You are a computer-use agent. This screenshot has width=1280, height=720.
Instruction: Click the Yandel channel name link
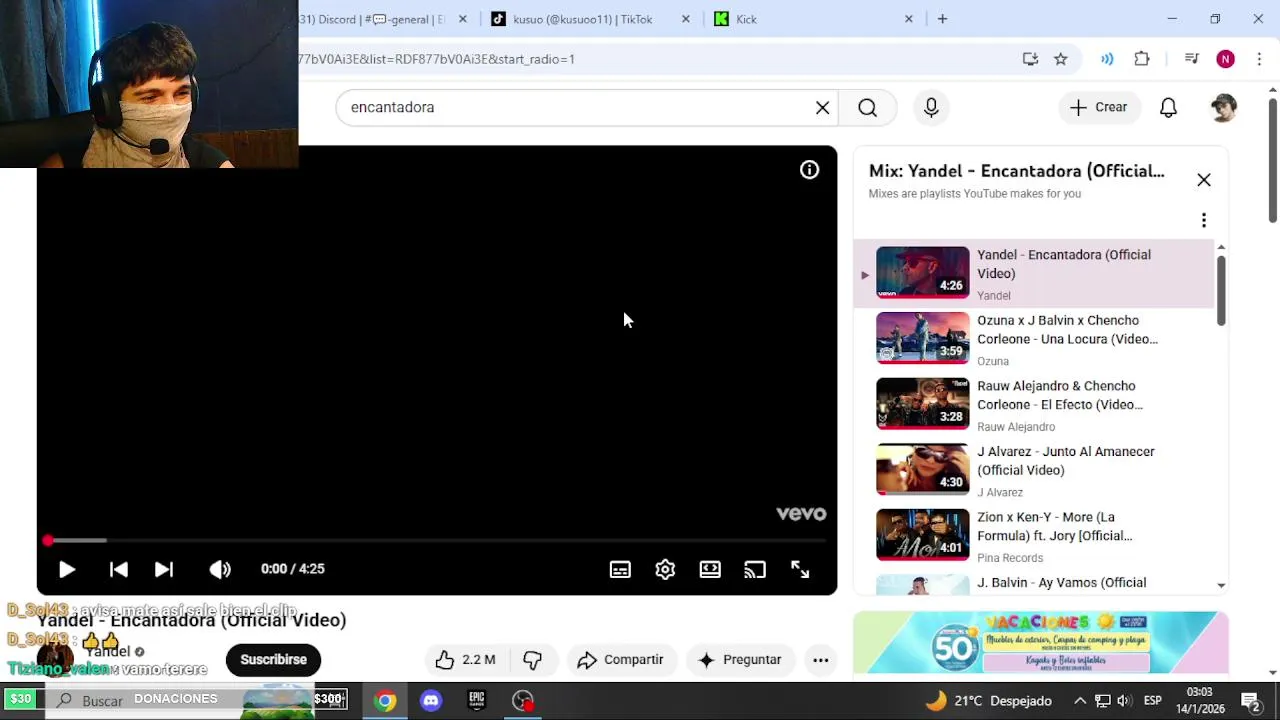[x=107, y=651]
